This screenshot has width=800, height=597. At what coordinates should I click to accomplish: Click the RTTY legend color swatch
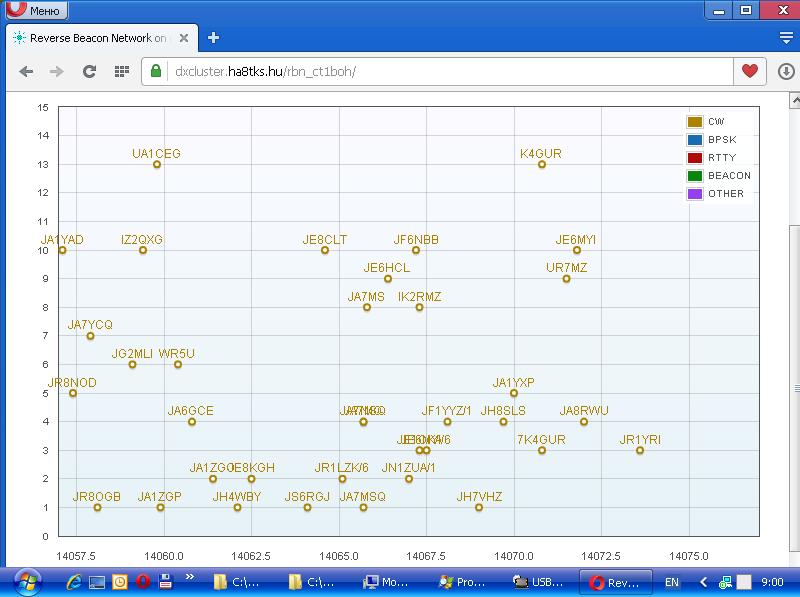click(x=695, y=158)
